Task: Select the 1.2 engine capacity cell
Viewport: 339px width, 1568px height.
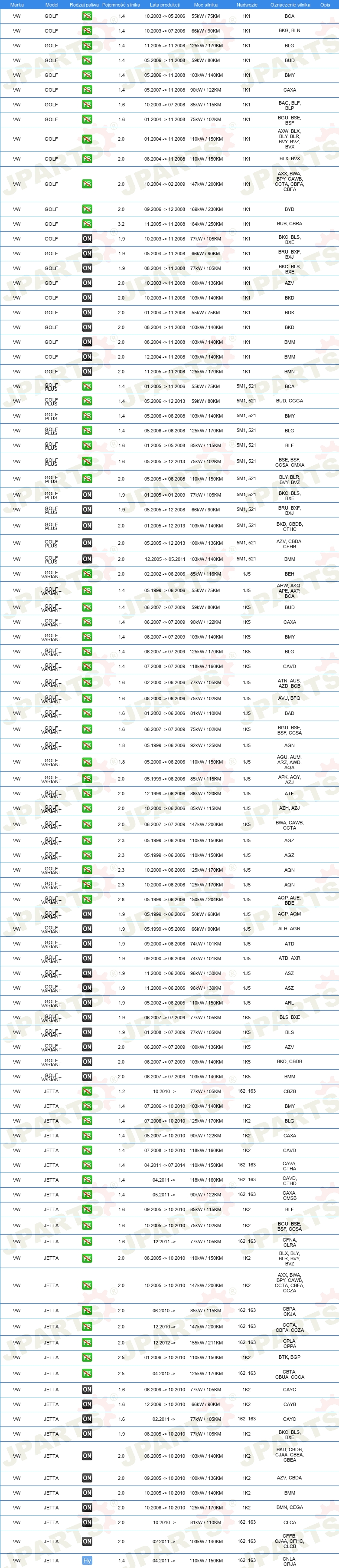Action: click(x=121, y=1091)
